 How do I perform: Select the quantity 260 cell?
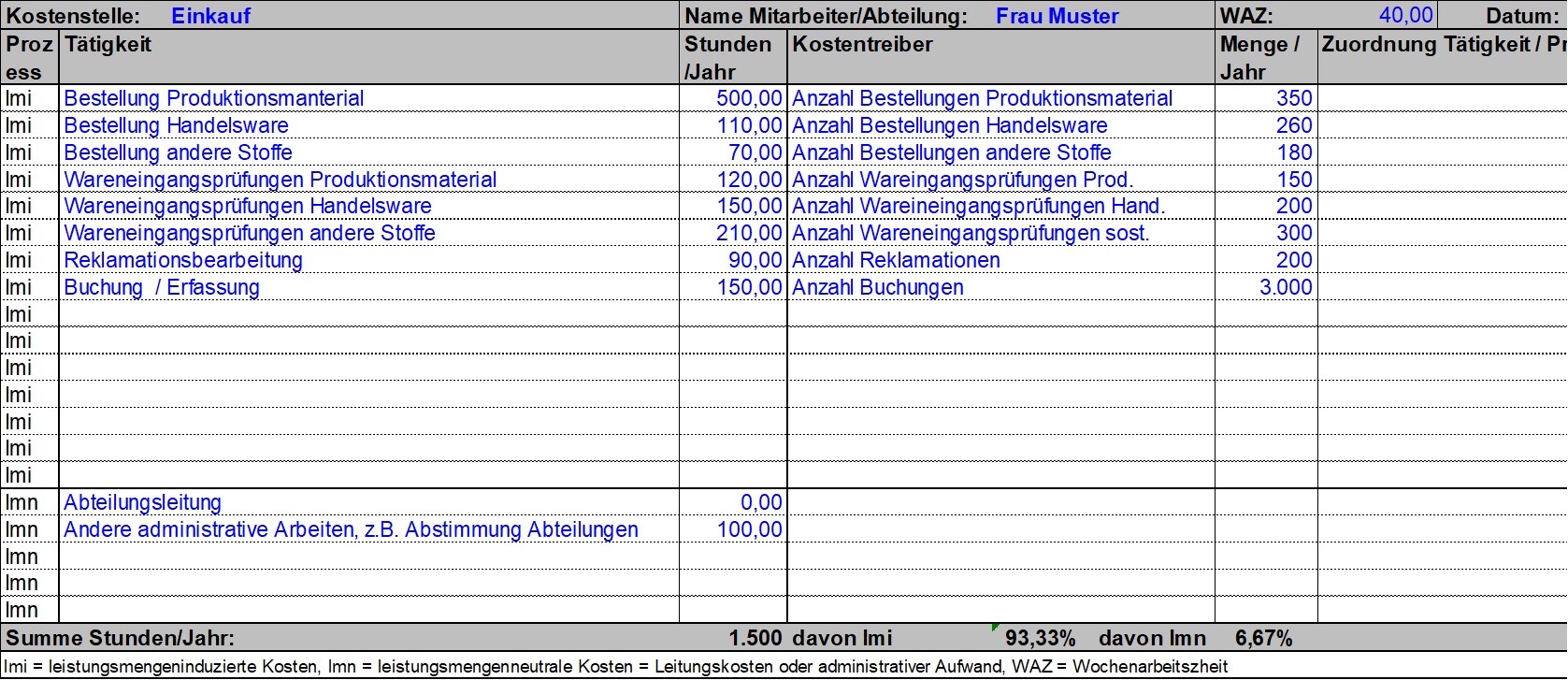(1293, 125)
